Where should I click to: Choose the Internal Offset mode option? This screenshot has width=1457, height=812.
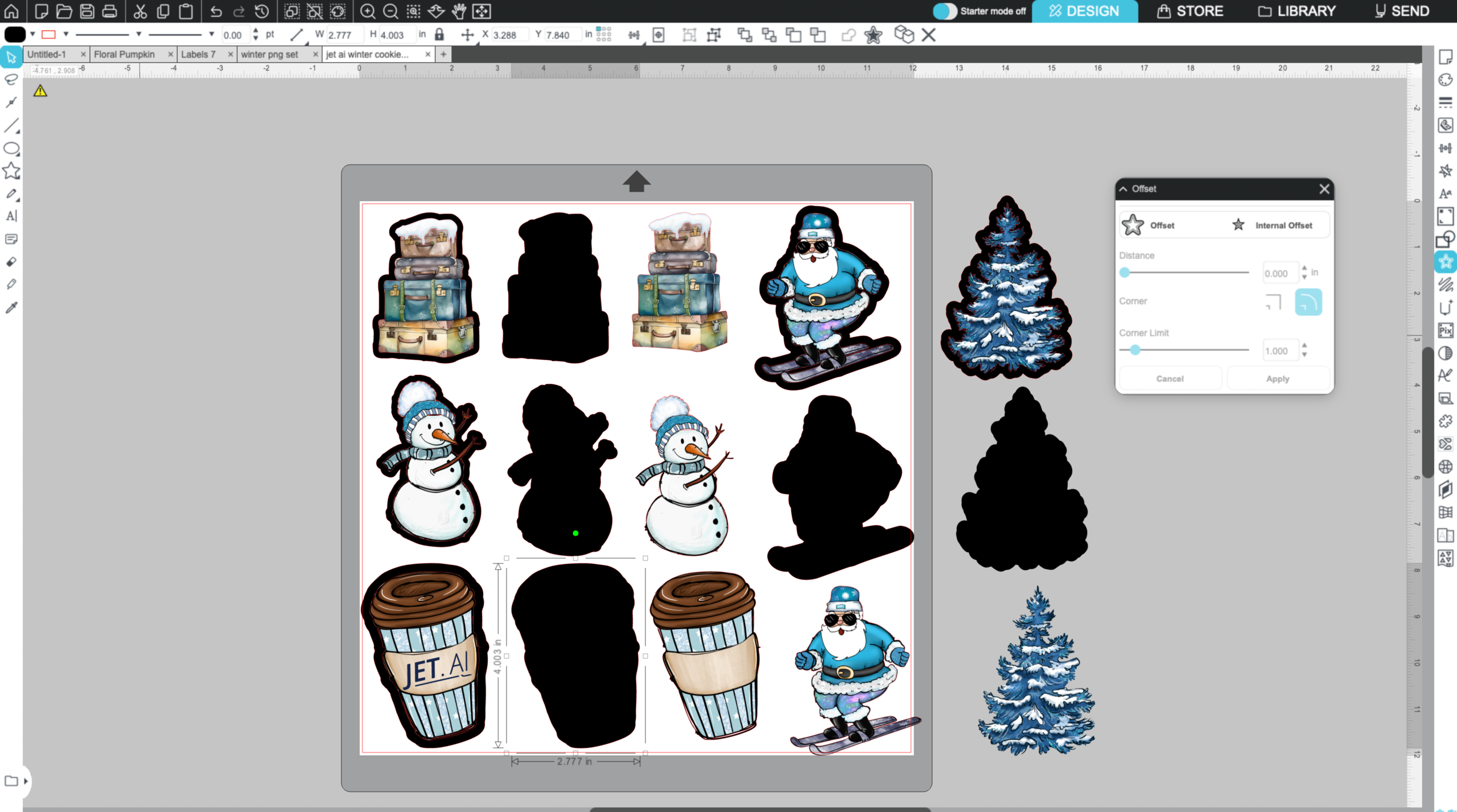pyautogui.click(x=1273, y=225)
